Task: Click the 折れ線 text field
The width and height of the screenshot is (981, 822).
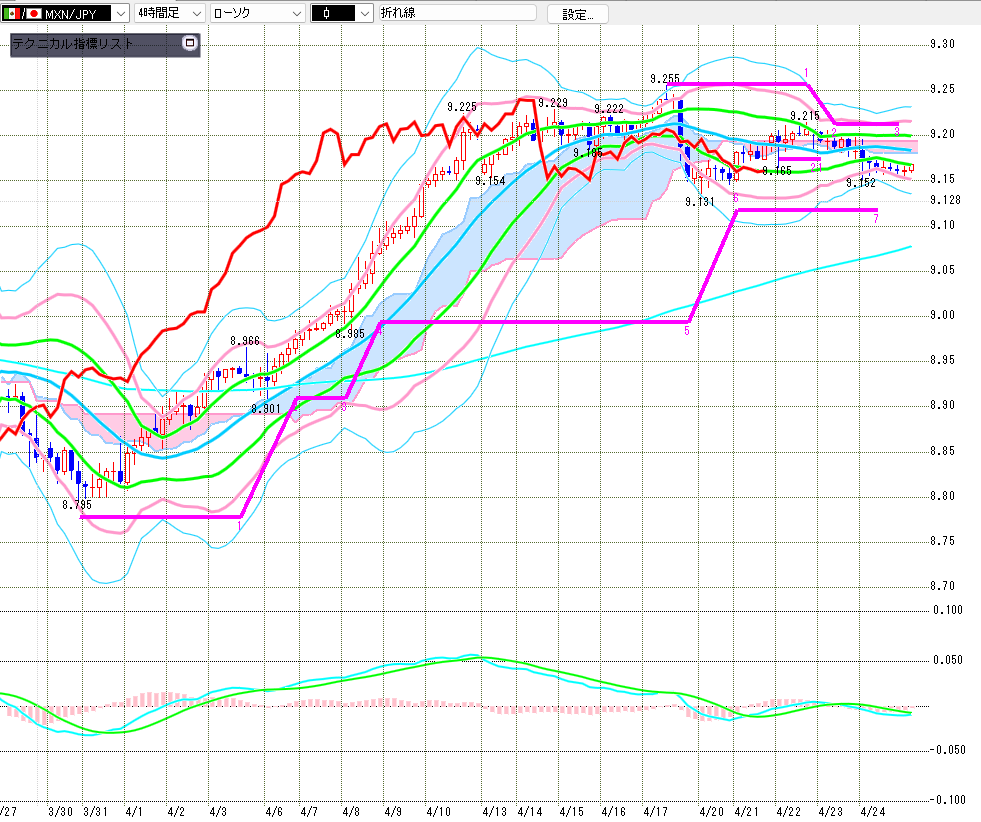Action: coord(456,14)
